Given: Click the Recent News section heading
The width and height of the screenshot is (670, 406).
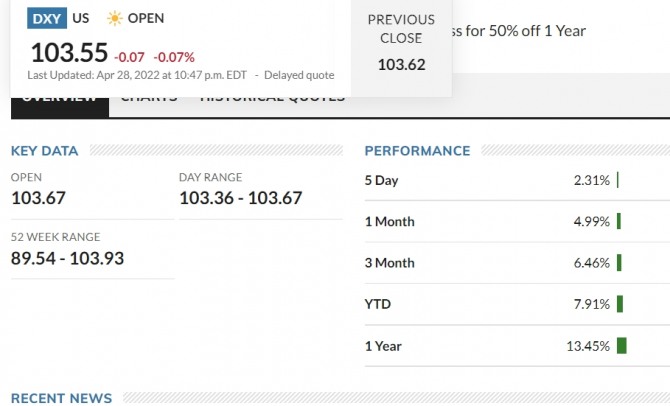Looking at the screenshot, I should tap(61, 398).
